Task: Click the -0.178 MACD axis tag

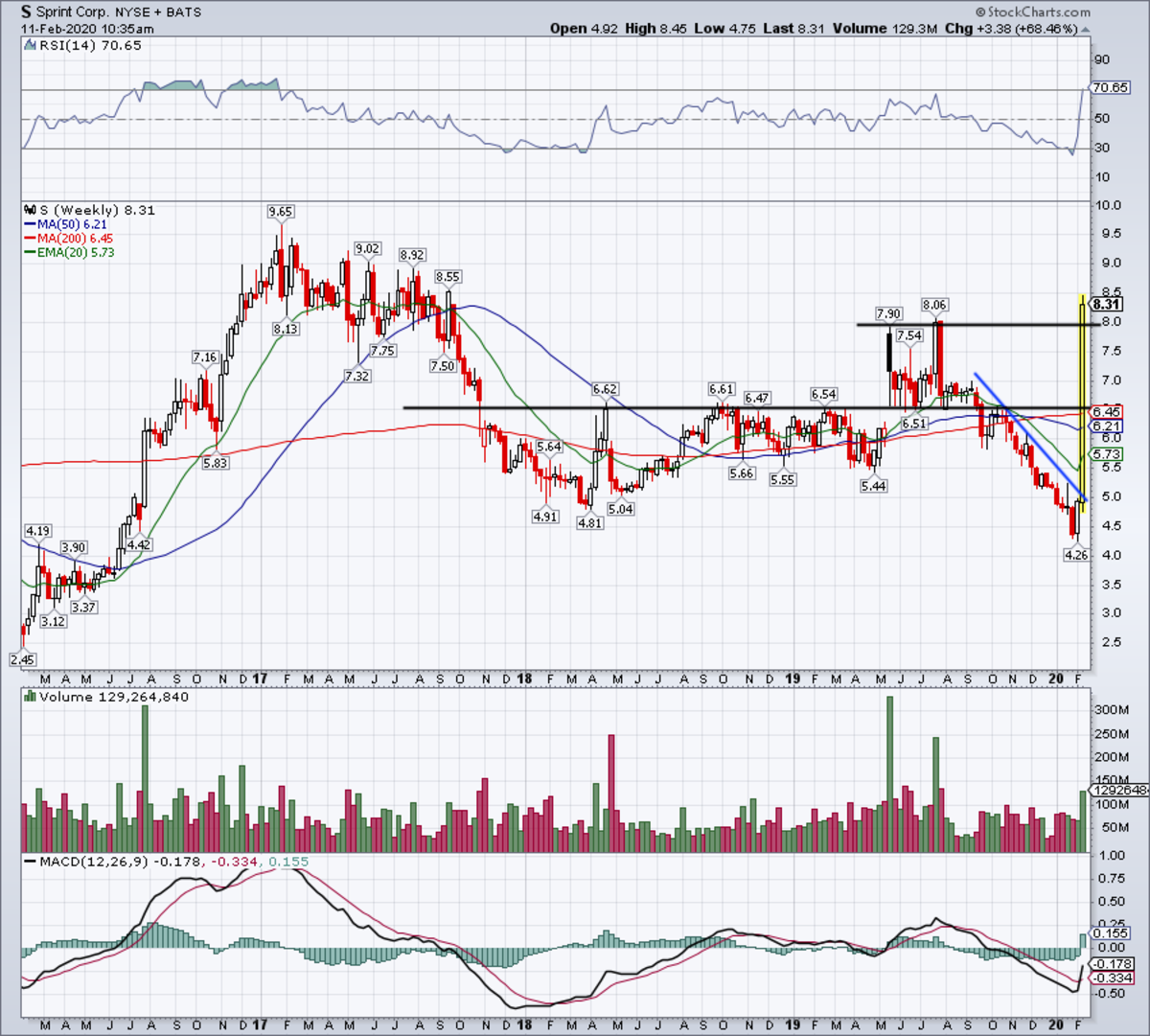Action: point(1113,963)
